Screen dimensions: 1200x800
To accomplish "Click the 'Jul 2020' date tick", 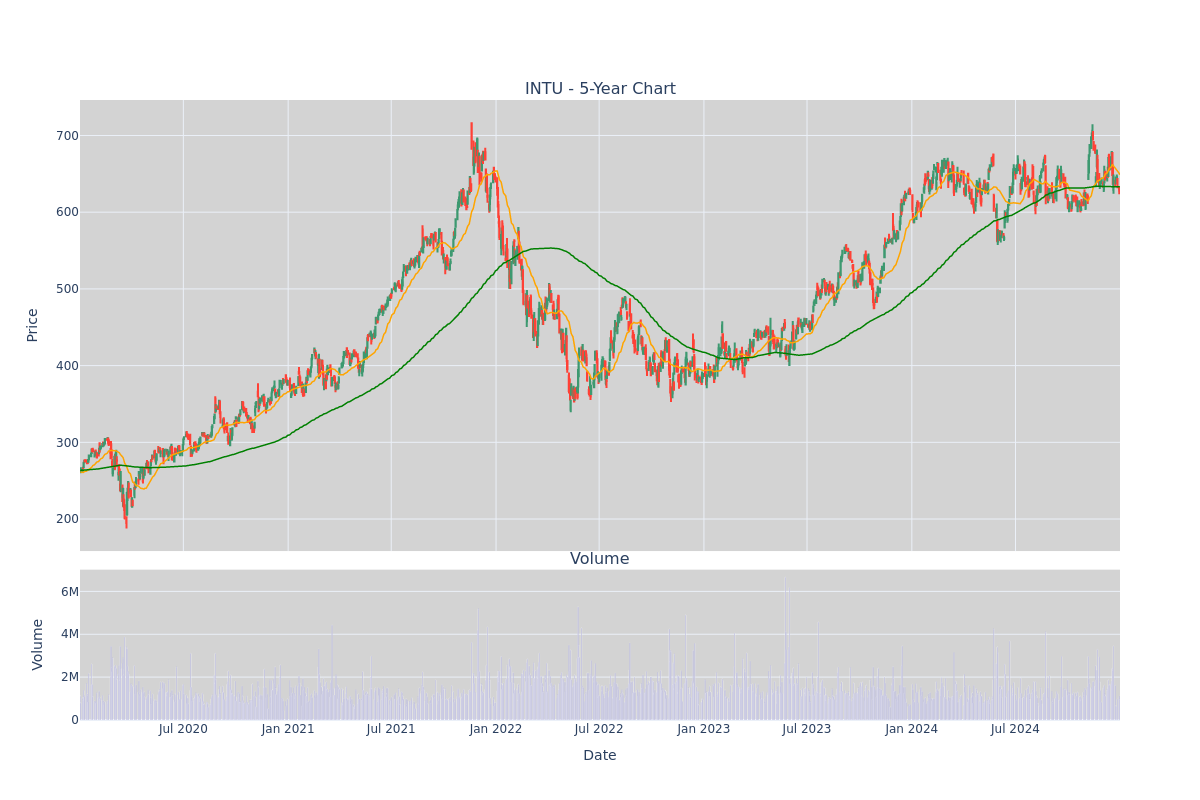I will (183, 730).
